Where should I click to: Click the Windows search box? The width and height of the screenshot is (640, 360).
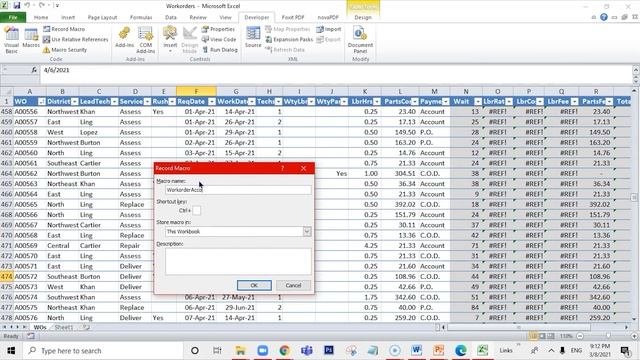103,351
